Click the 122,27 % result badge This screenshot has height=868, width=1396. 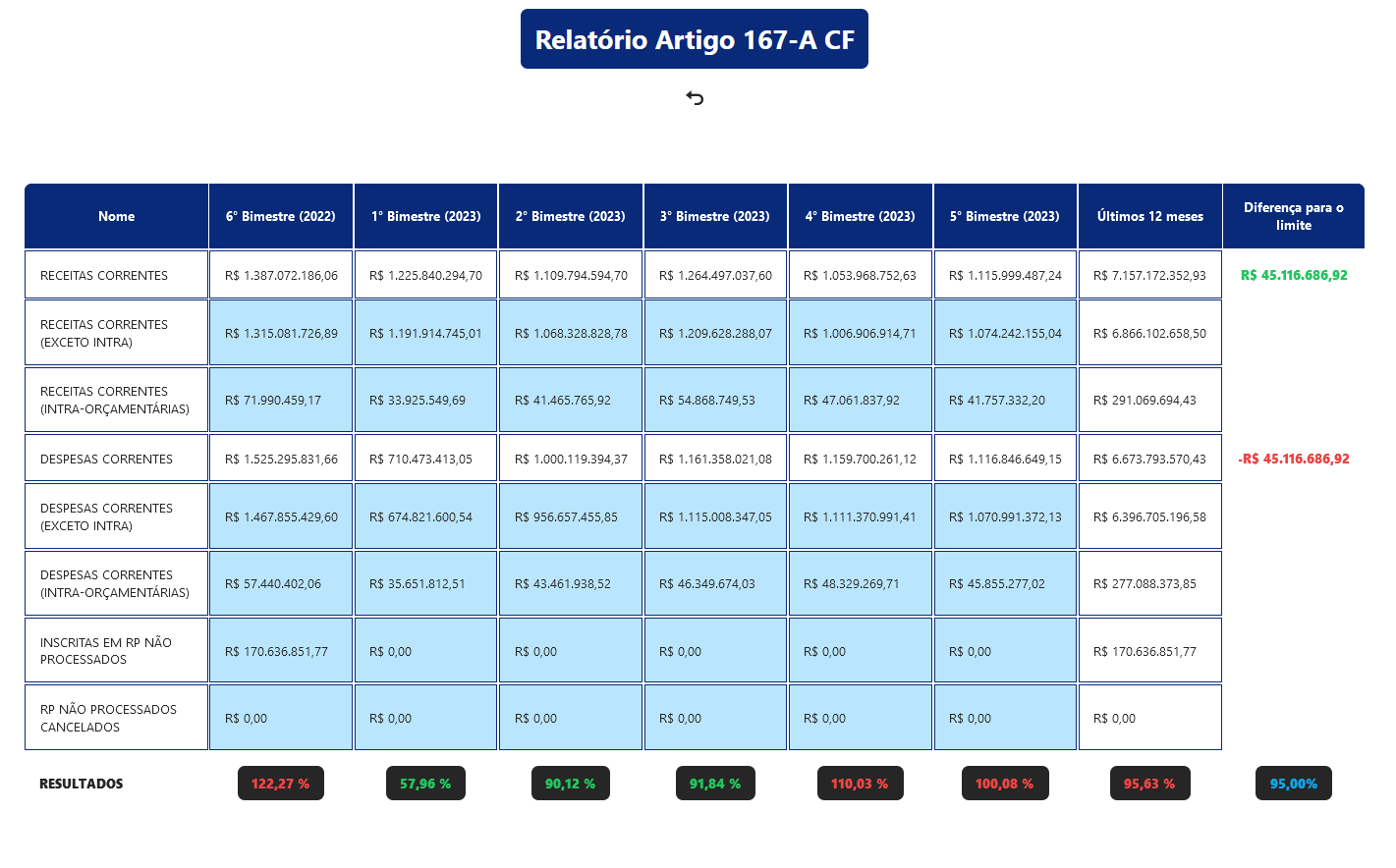[x=281, y=784]
